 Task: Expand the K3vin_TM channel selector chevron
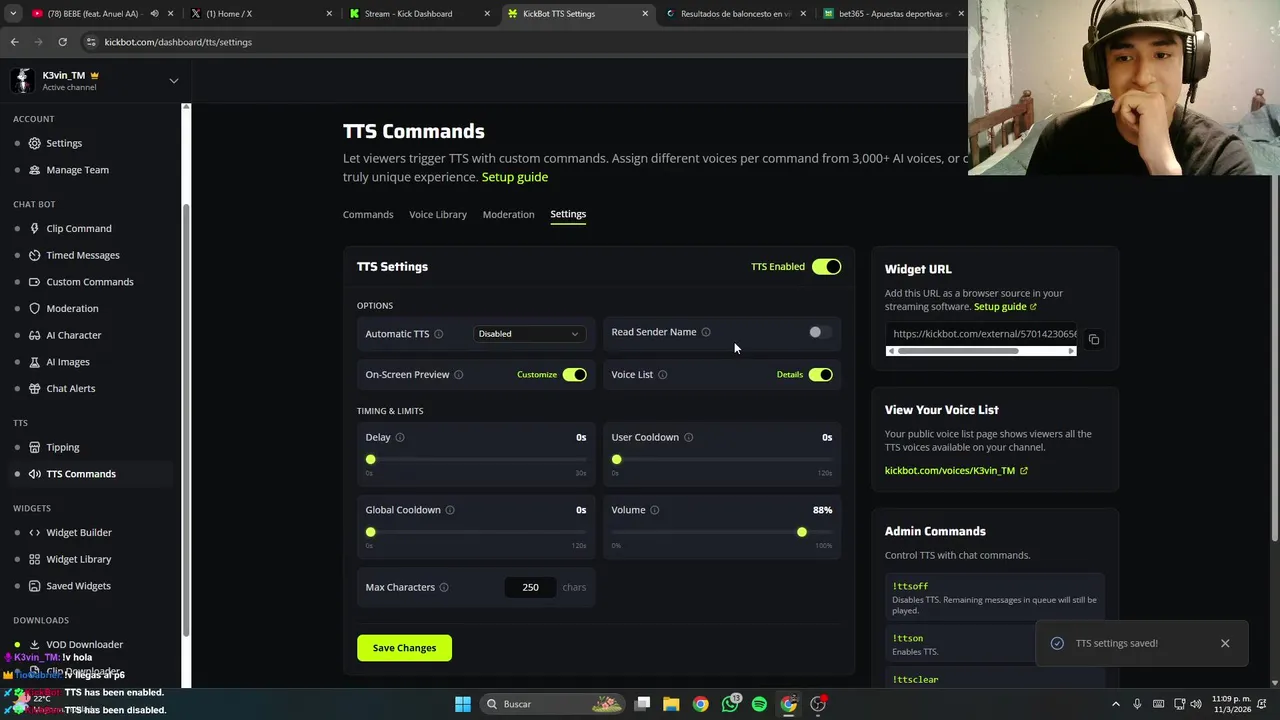click(173, 81)
